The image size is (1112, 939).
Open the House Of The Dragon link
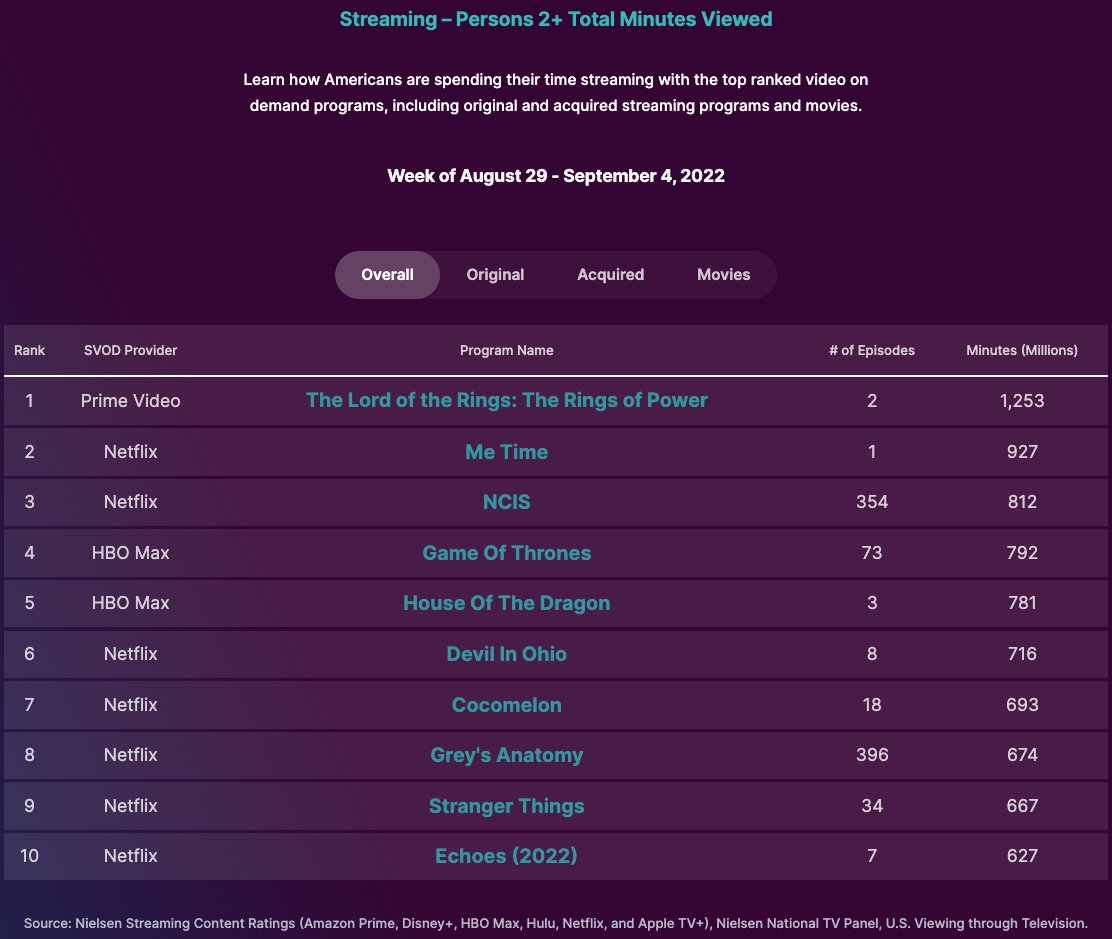[x=506, y=603]
